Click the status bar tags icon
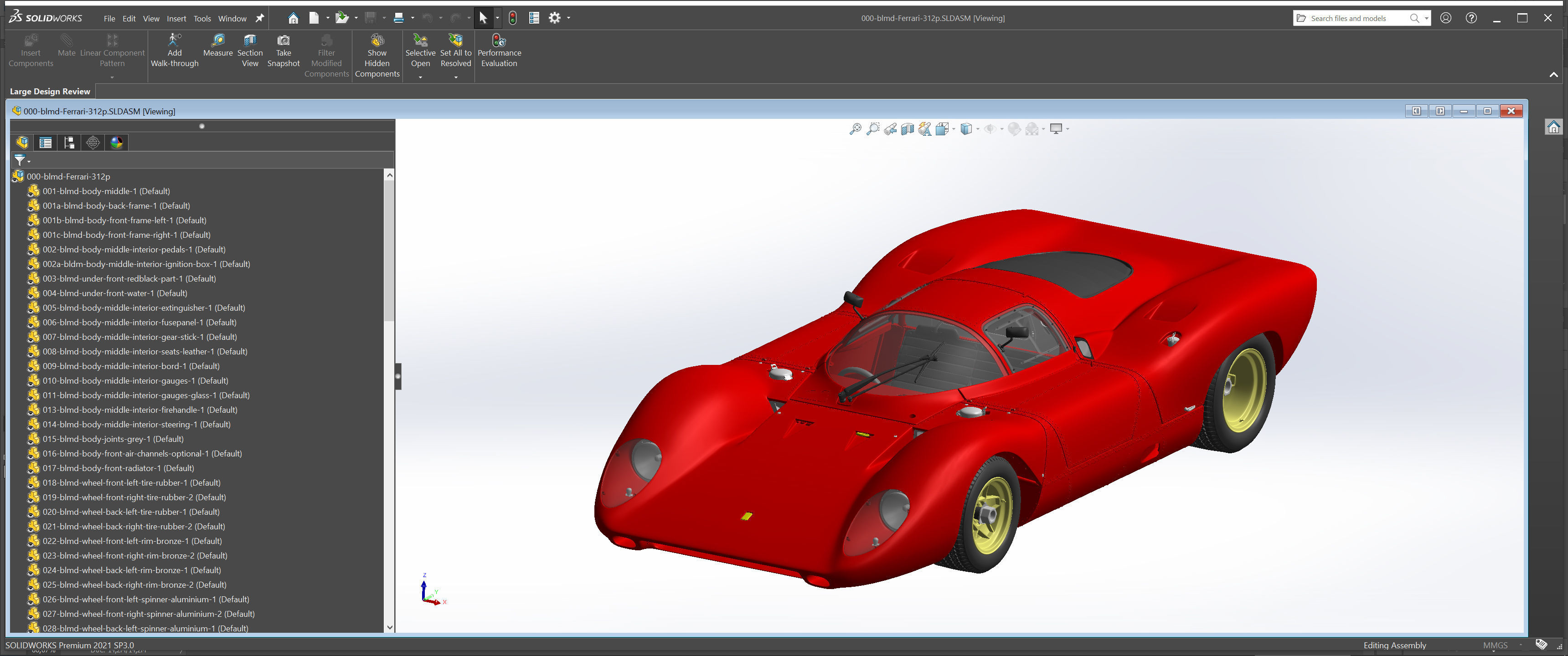1568x656 pixels. tap(1542, 645)
